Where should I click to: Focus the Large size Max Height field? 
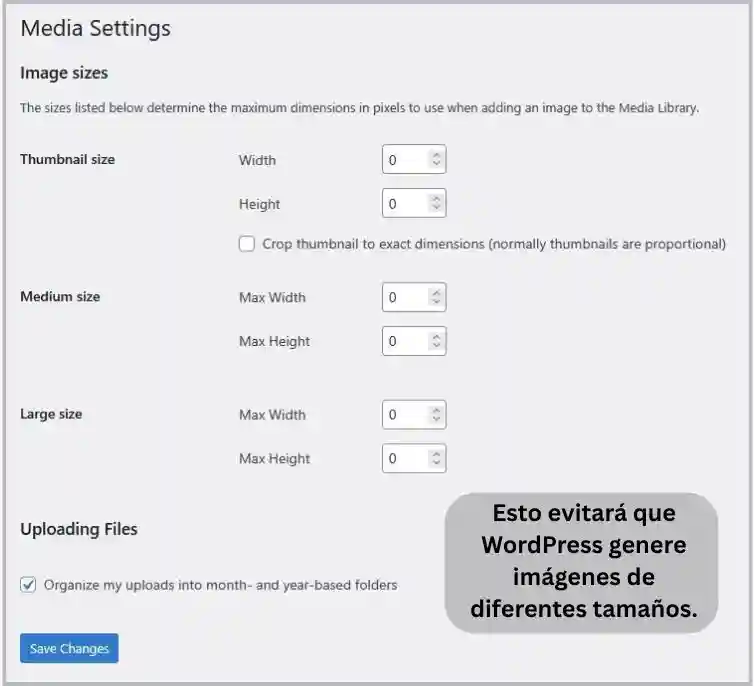[x=414, y=458]
